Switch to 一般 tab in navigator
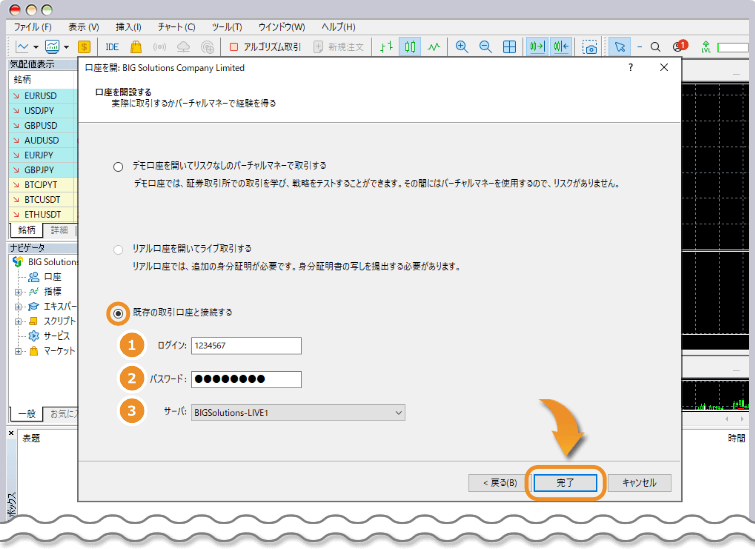This screenshot has height=549, width=755. [x=26, y=414]
